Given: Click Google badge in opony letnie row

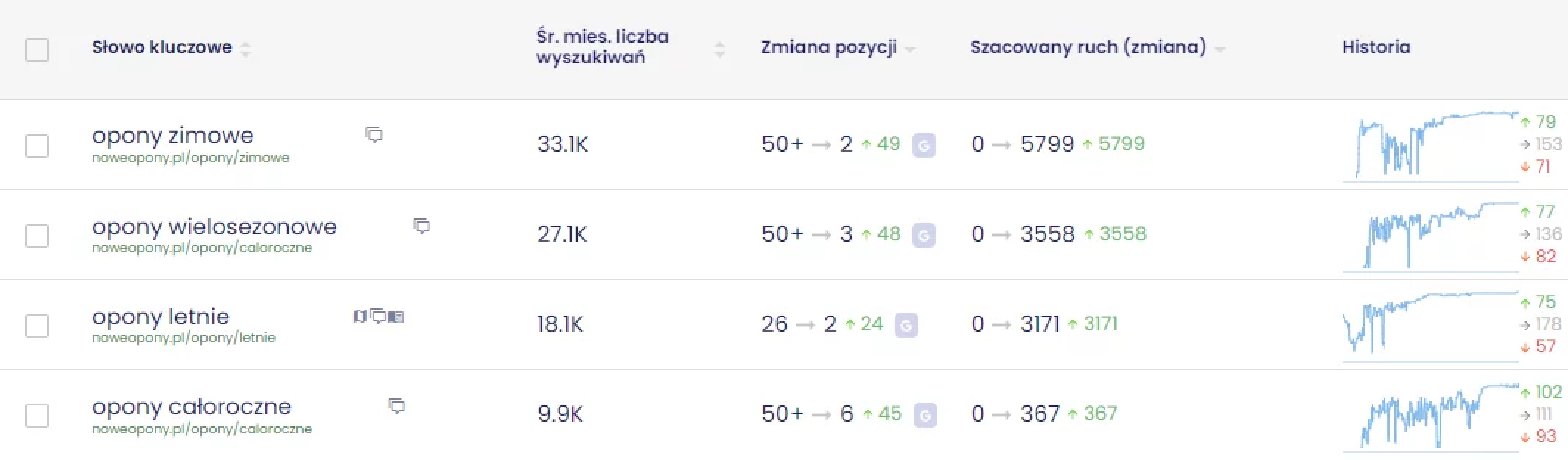Looking at the screenshot, I should 906,325.
